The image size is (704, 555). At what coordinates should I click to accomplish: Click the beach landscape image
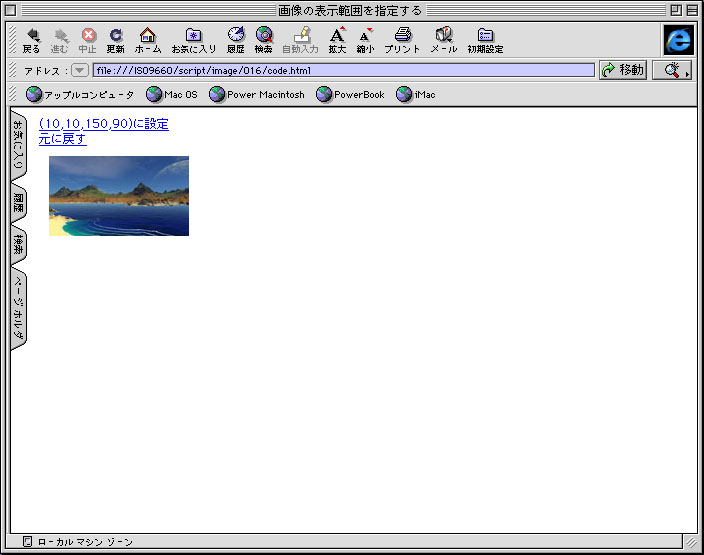click(119, 196)
